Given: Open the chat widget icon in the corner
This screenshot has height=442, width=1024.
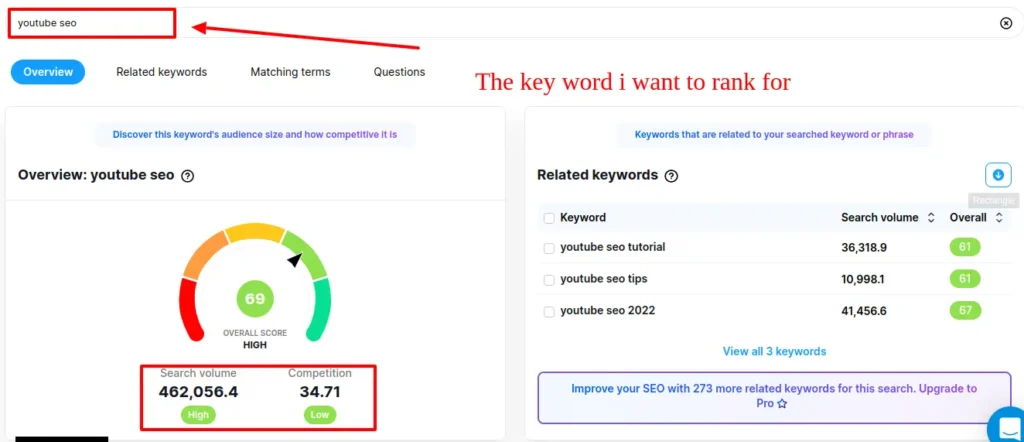Looking at the screenshot, I should (x=1004, y=424).
